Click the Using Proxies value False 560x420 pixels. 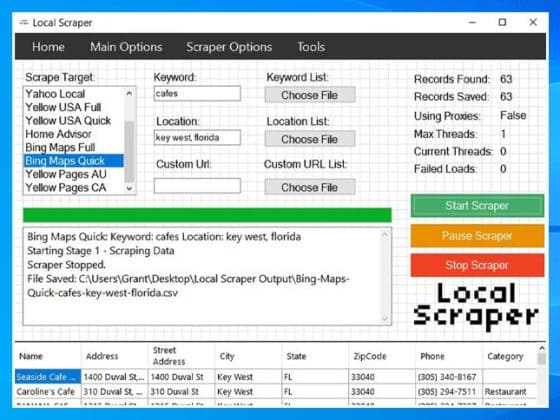513,115
